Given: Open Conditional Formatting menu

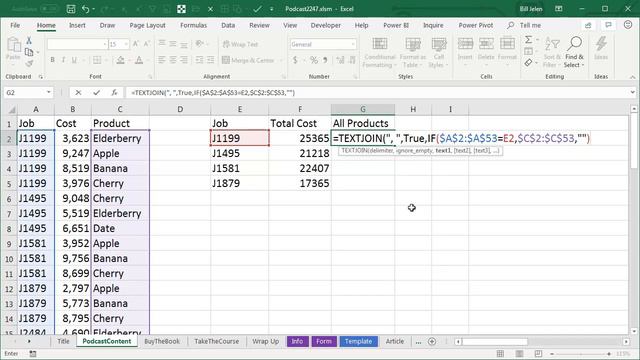Looking at the screenshot, I should point(380,53).
